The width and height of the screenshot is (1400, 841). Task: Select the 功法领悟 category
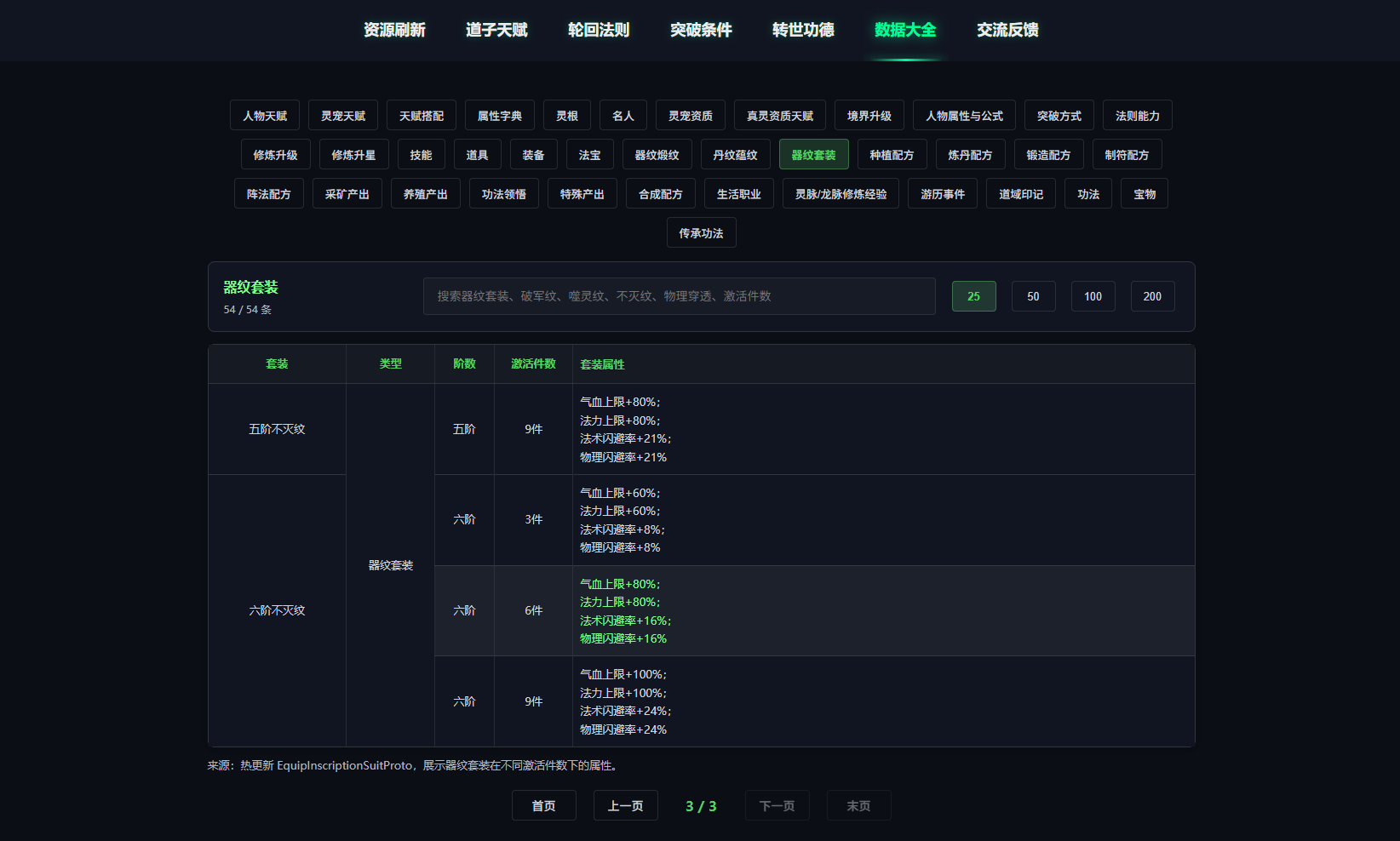tap(504, 194)
